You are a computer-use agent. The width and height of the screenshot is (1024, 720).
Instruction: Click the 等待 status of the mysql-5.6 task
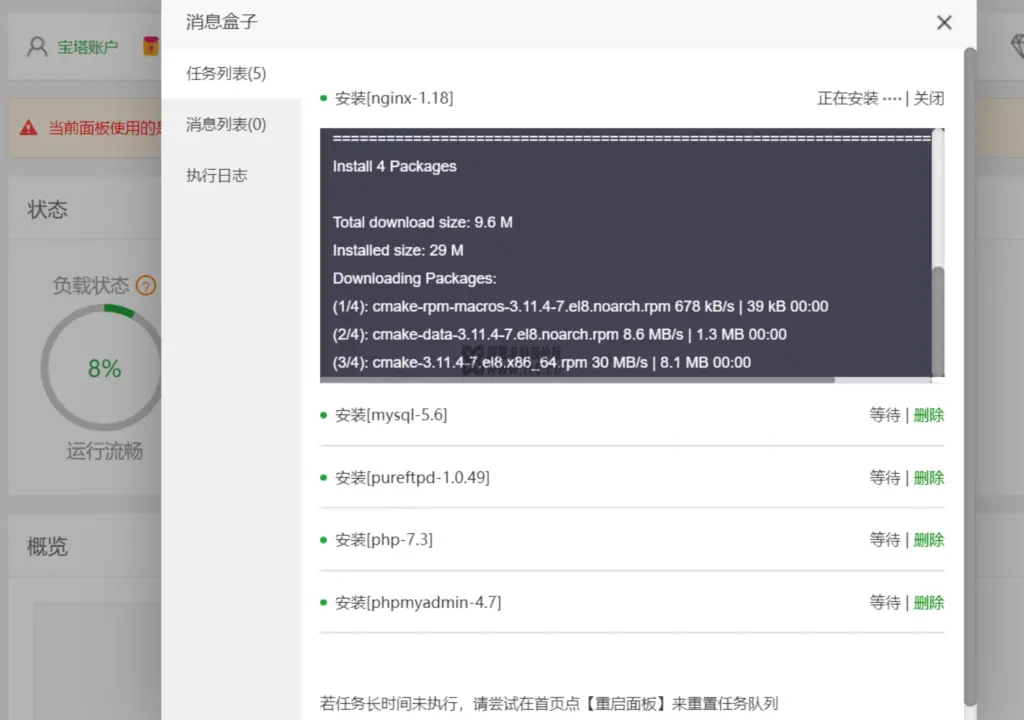point(885,415)
